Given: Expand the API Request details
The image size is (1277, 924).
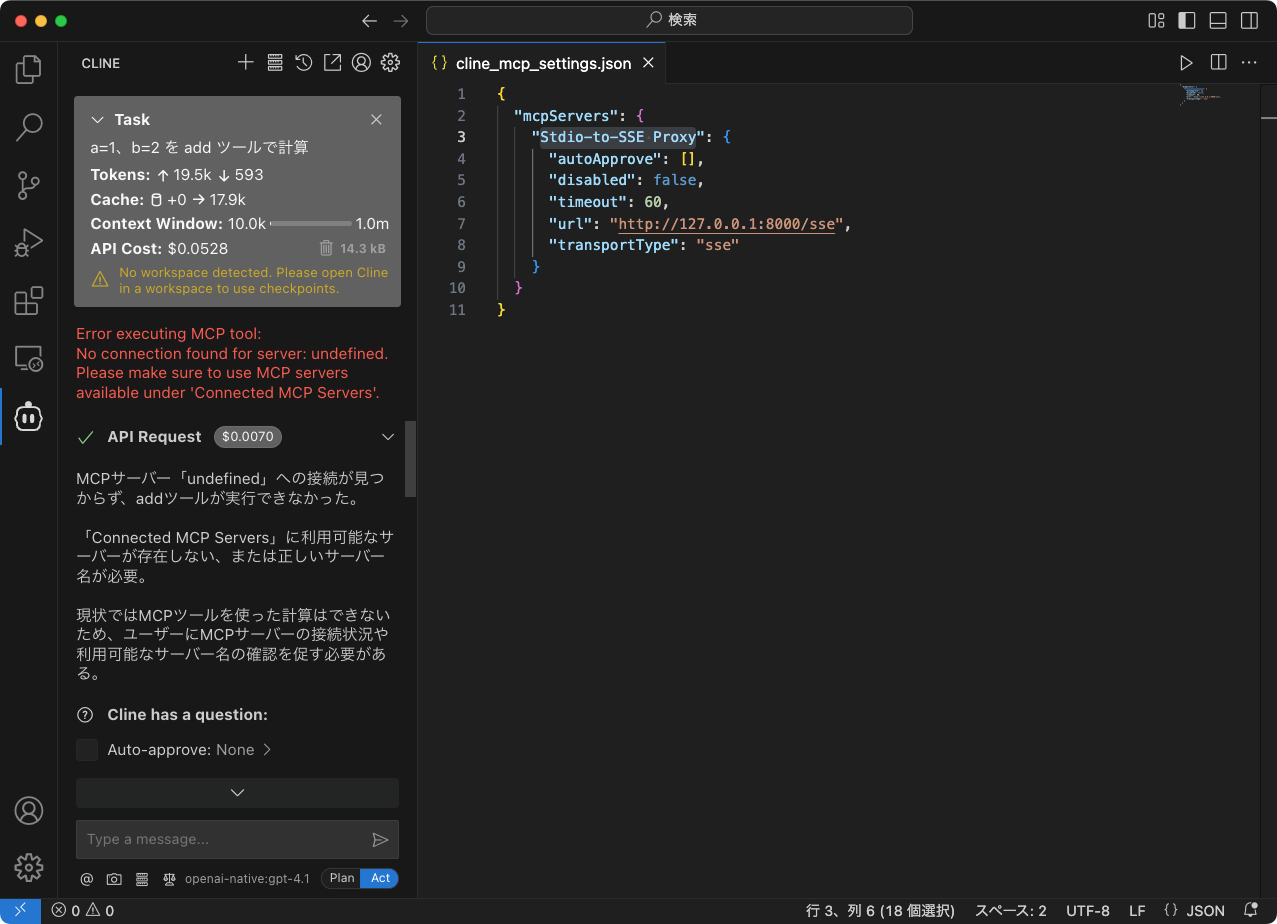Looking at the screenshot, I should (x=387, y=436).
